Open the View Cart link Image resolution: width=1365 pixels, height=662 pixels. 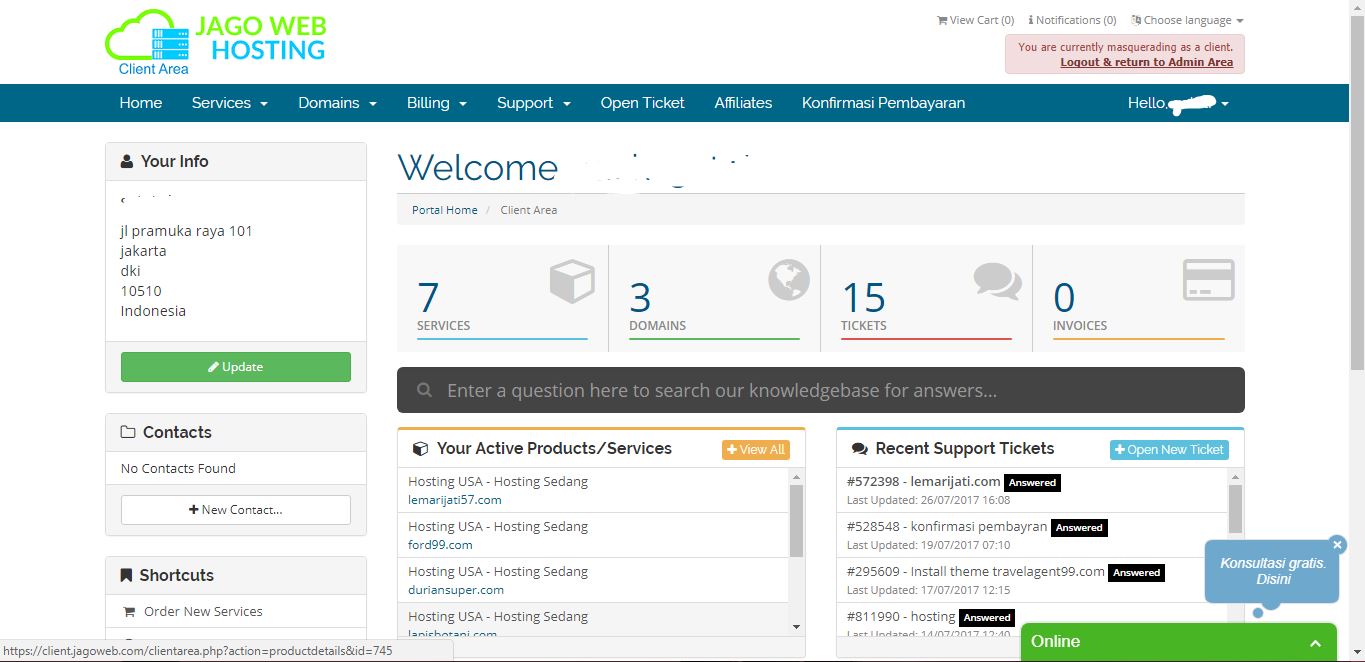(975, 20)
